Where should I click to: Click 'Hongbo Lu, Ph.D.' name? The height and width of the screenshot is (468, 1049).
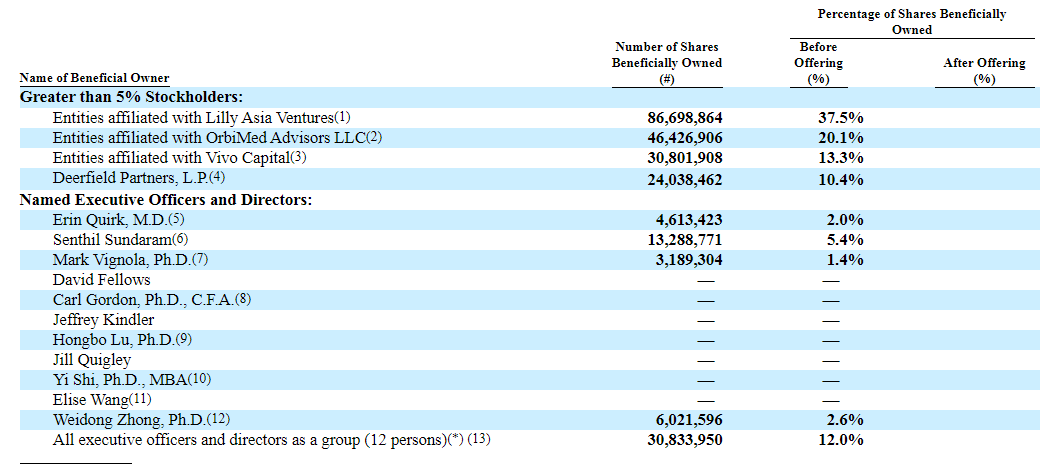pyautogui.click(x=114, y=340)
